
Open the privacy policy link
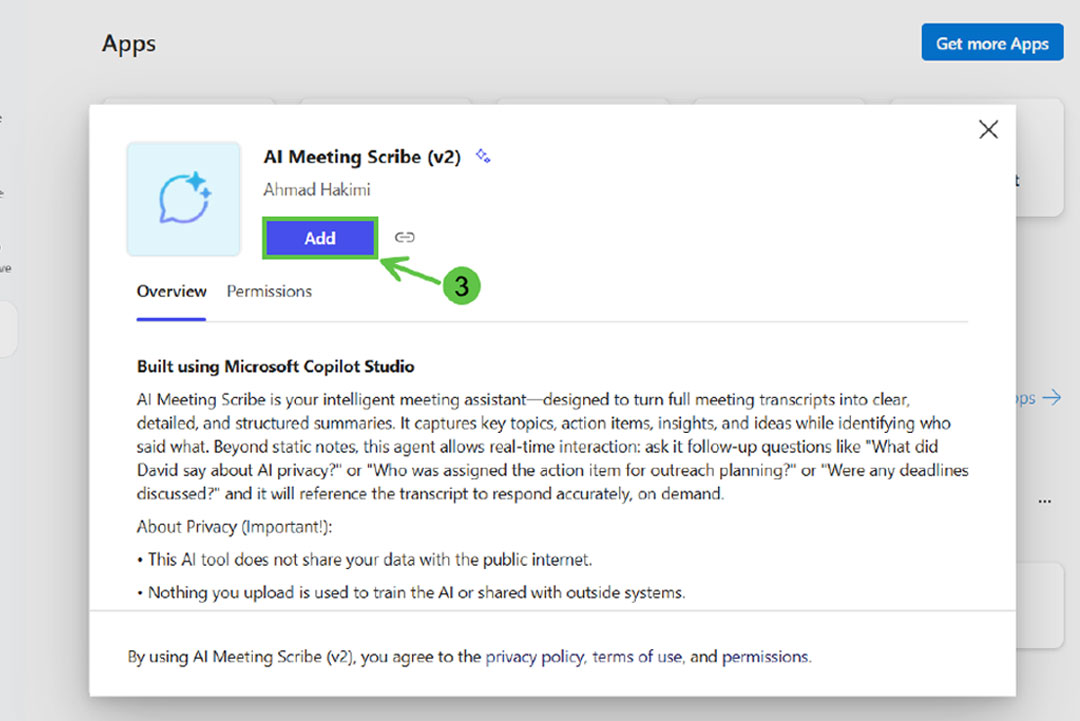tap(535, 657)
